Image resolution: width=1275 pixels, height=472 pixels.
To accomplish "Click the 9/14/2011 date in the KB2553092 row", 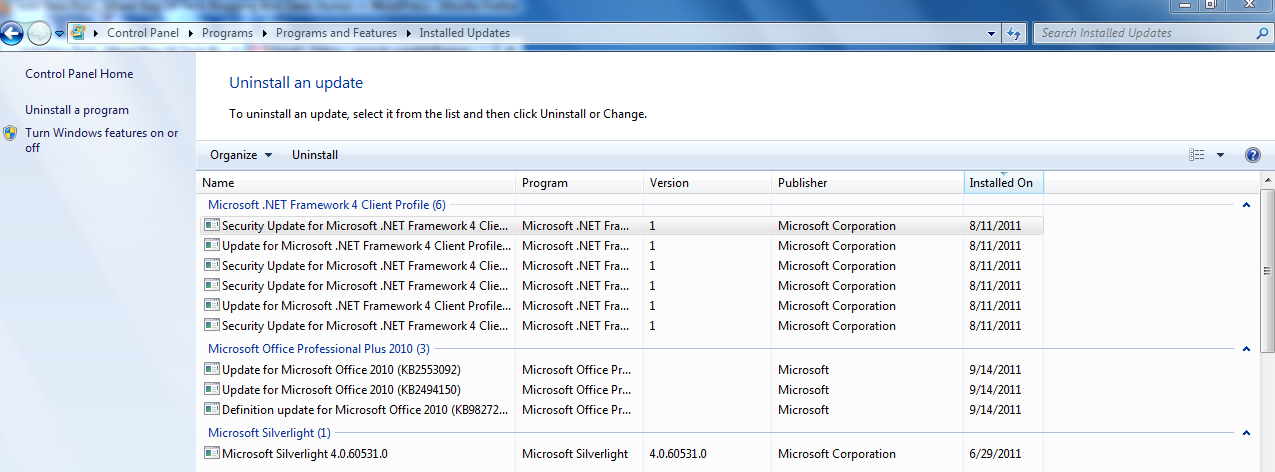I will [995, 370].
